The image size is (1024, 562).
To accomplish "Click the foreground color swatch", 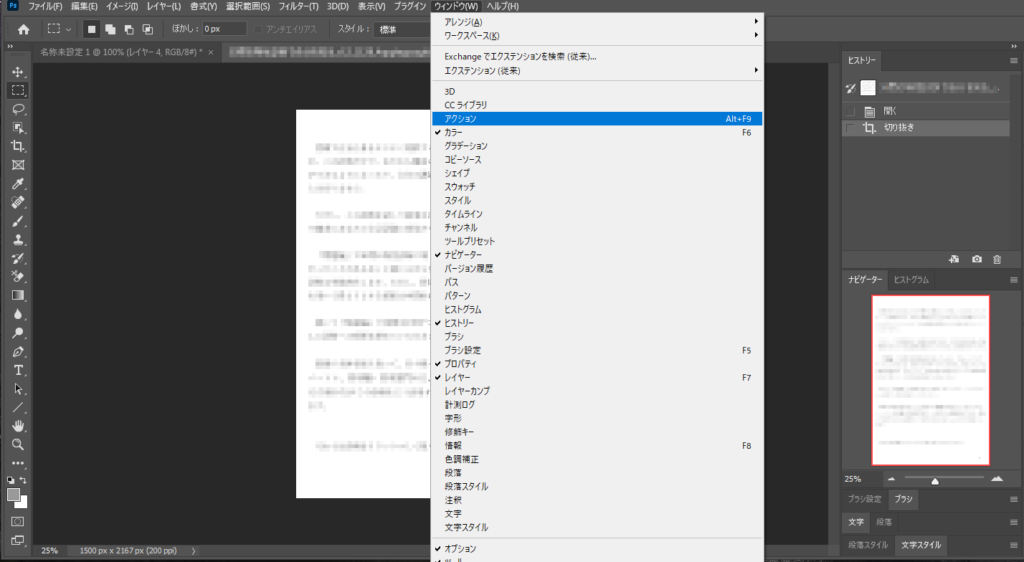I will pyautogui.click(x=13, y=495).
